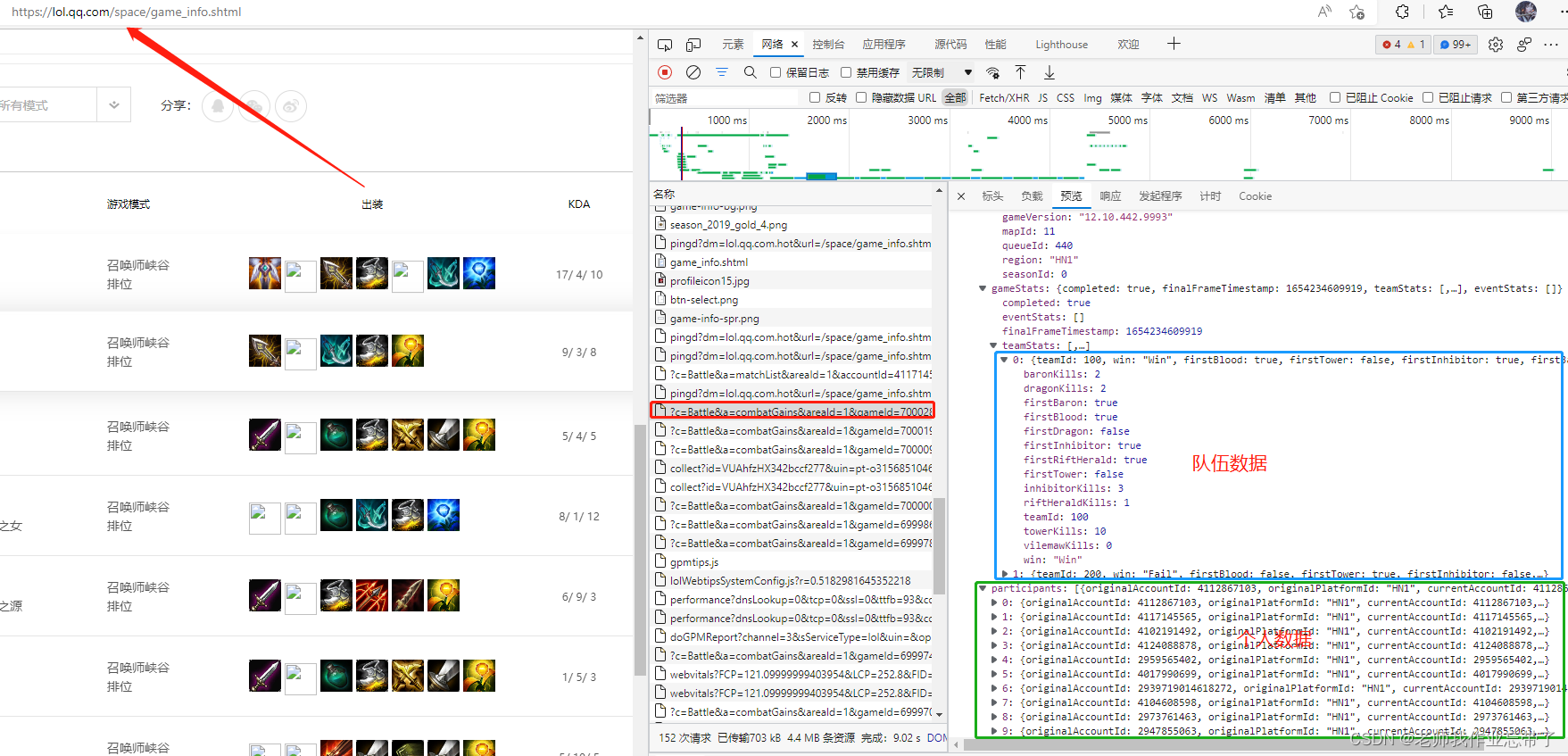
Task: Close the Network tab with its x
Action: pyautogui.click(x=794, y=45)
